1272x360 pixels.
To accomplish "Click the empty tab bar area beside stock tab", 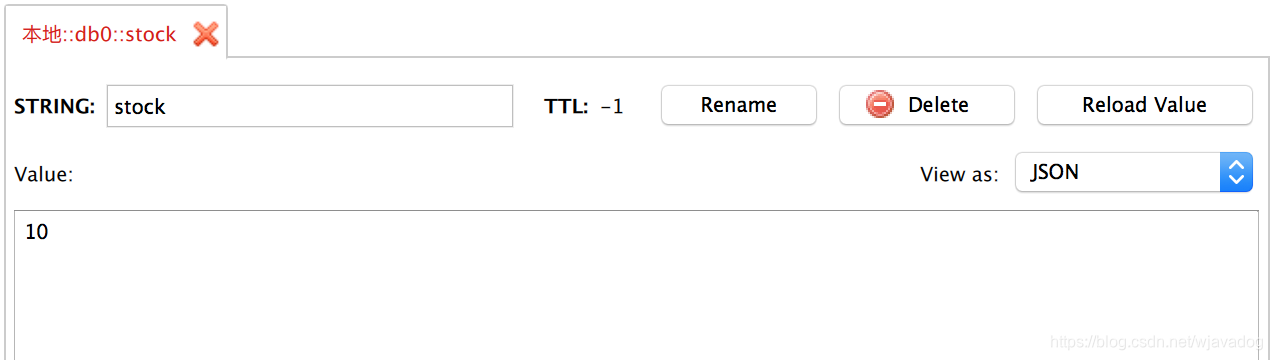I will tap(750, 30).
